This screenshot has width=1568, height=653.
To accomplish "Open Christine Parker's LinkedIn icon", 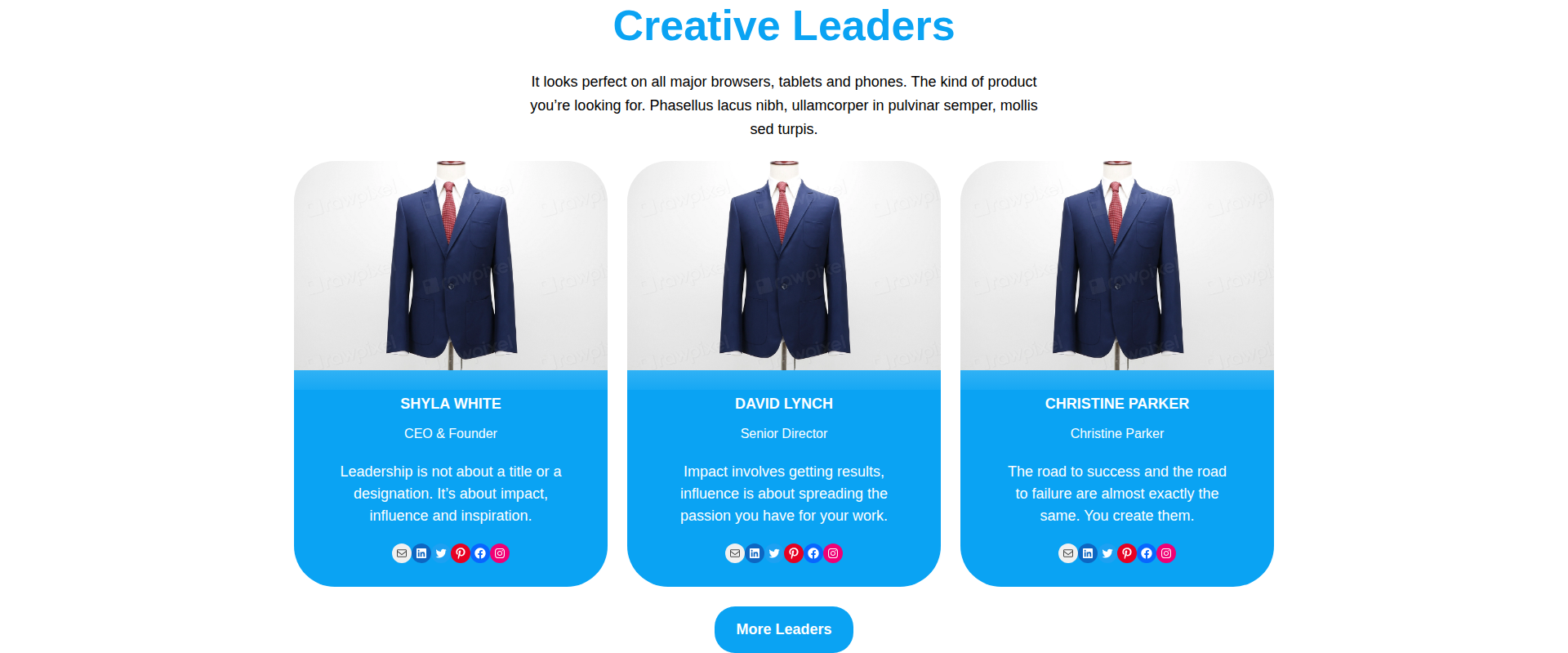I will click(x=1088, y=553).
